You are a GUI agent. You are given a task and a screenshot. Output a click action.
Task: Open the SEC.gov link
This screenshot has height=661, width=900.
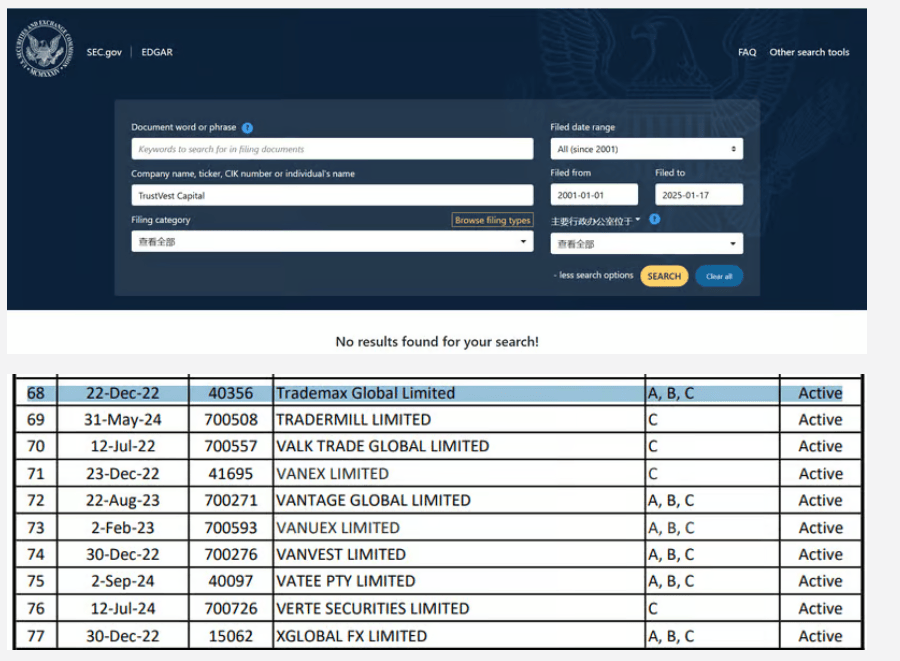(x=104, y=52)
